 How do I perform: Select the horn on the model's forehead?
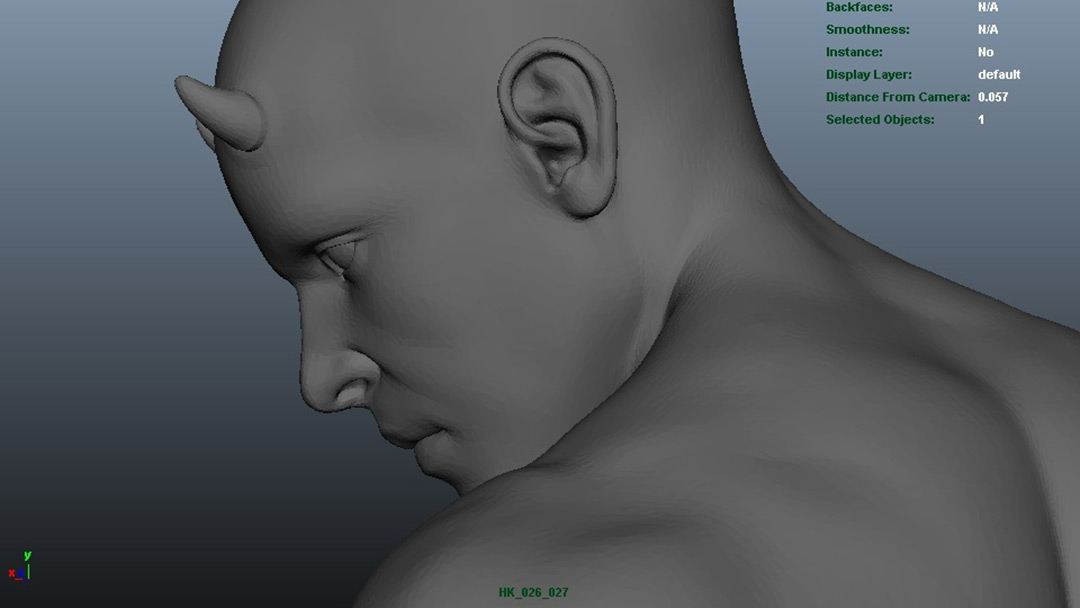tap(218, 112)
